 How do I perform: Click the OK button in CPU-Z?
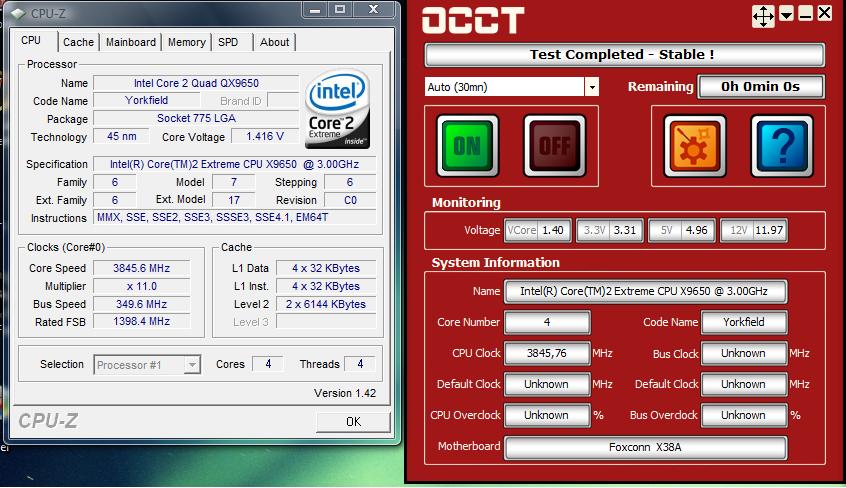[353, 422]
